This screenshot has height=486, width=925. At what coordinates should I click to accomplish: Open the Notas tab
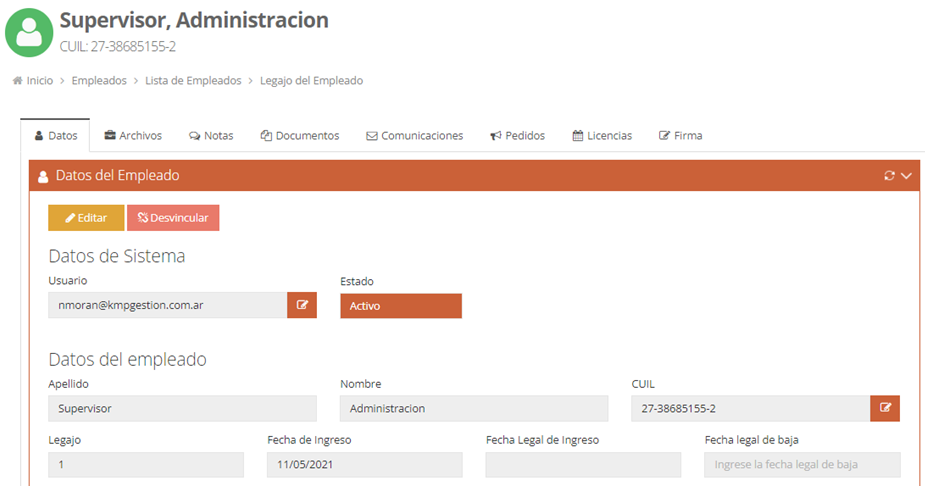(211, 136)
